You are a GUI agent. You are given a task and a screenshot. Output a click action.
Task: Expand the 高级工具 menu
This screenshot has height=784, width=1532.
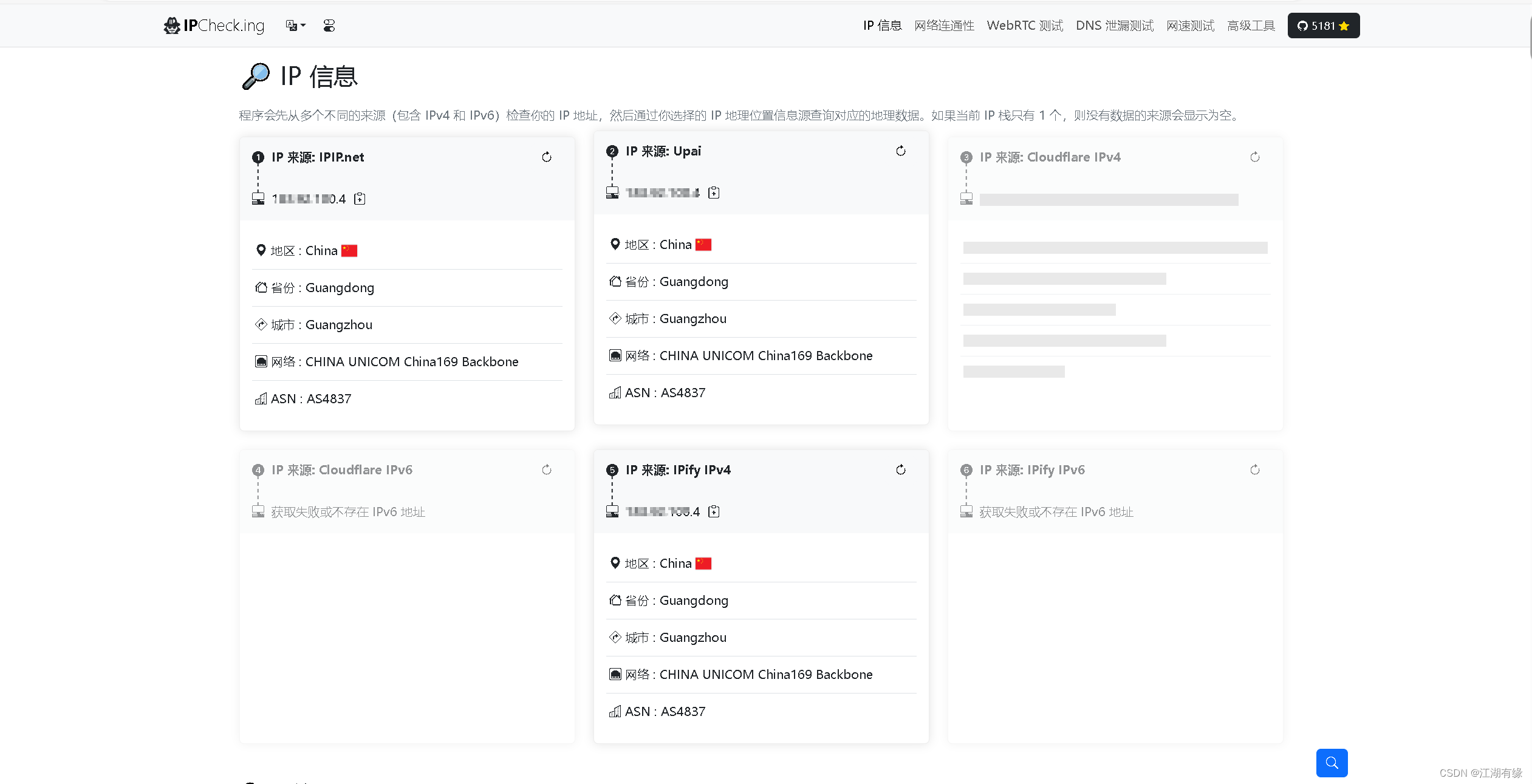pyautogui.click(x=1251, y=26)
